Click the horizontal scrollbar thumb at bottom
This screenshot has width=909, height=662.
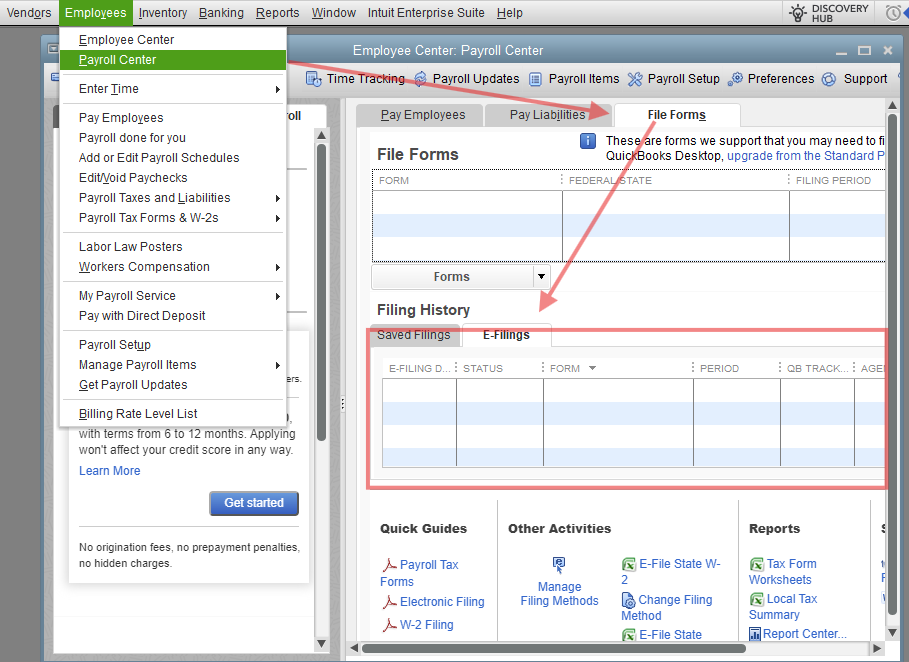554,648
